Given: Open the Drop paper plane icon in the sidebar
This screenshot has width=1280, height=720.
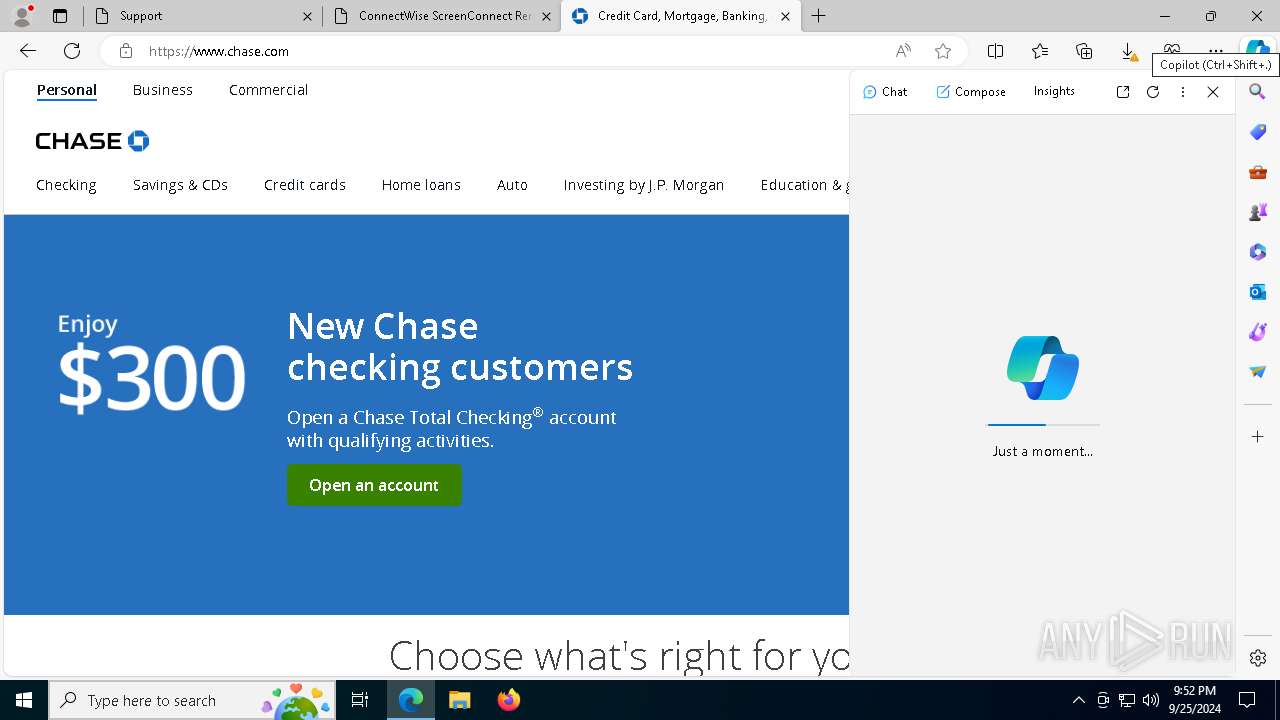Looking at the screenshot, I should 1258,372.
